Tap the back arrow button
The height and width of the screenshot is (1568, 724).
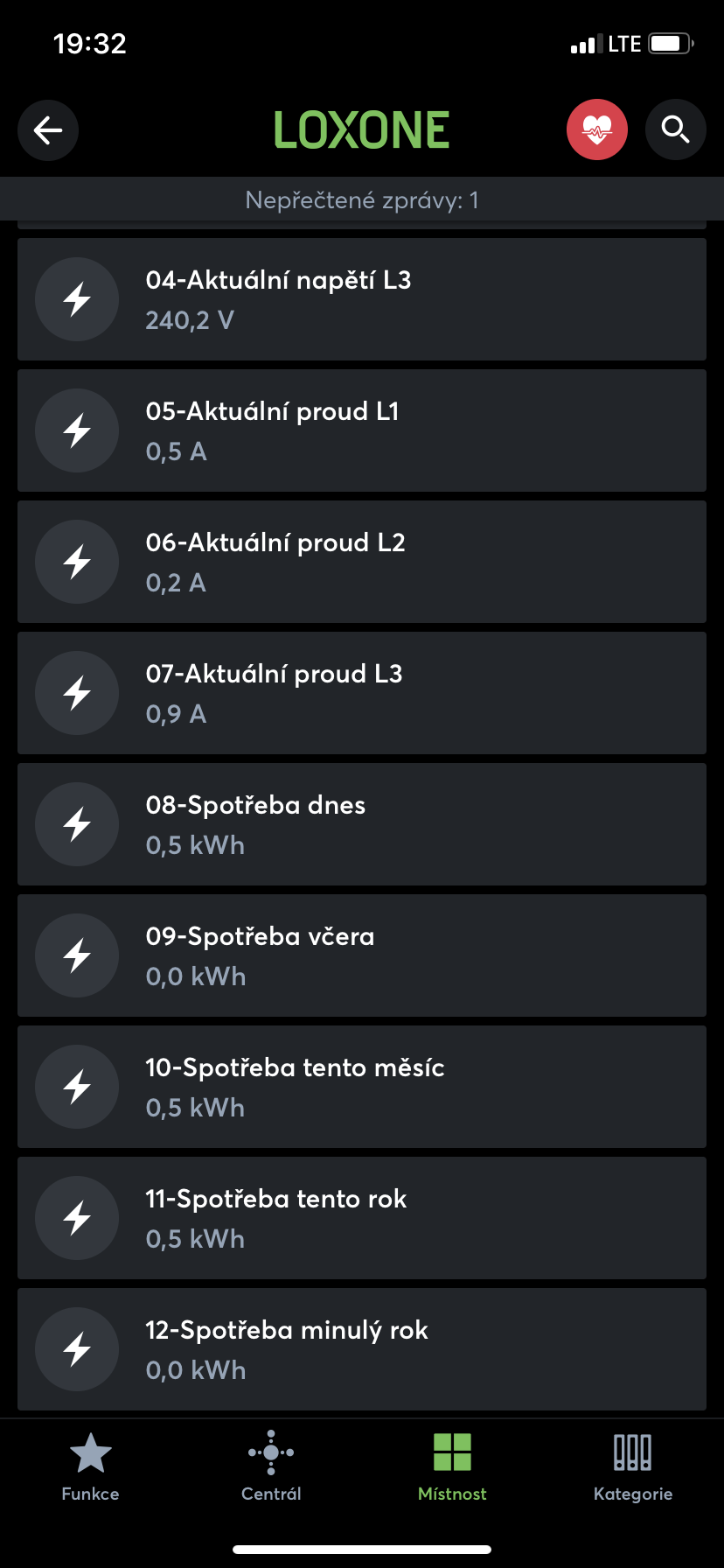(x=48, y=130)
